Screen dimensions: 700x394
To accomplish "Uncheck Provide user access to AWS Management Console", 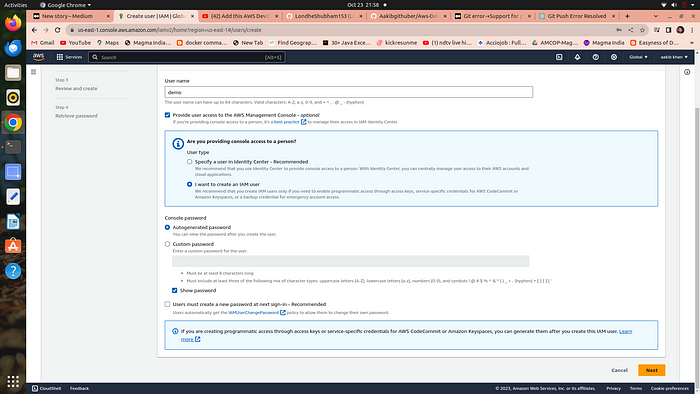I will click(x=167, y=115).
